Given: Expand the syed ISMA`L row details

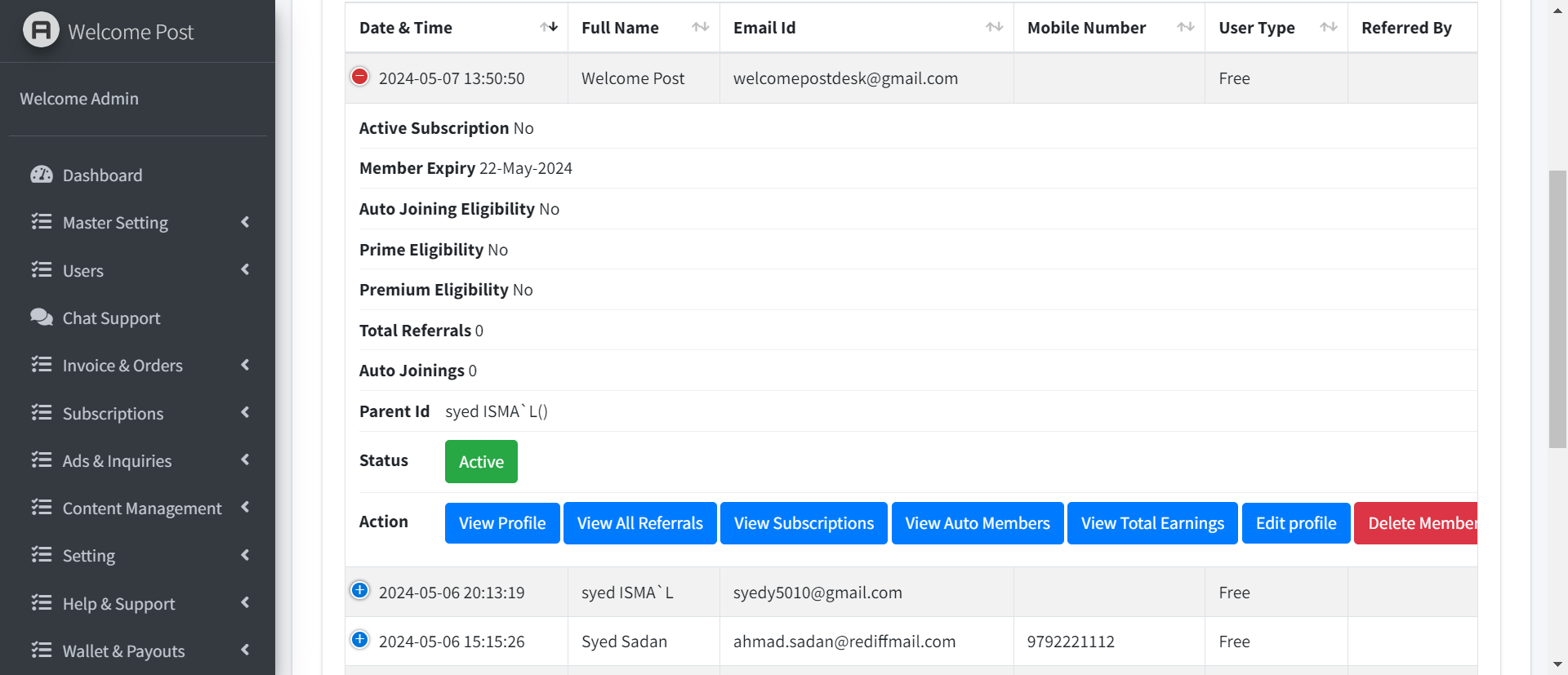Looking at the screenshot, I should (x=359, y=590).
